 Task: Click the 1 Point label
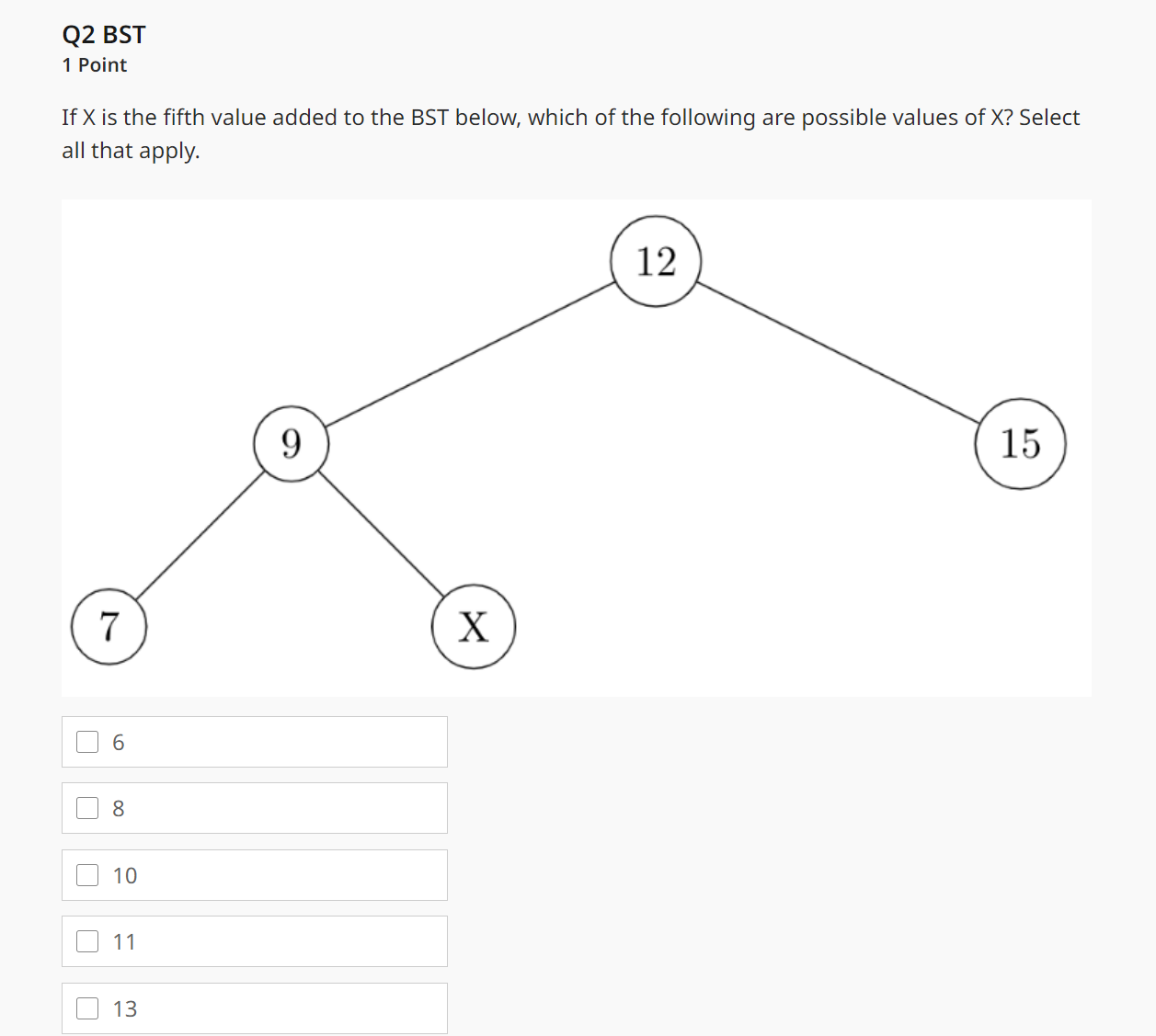[94, 64]
